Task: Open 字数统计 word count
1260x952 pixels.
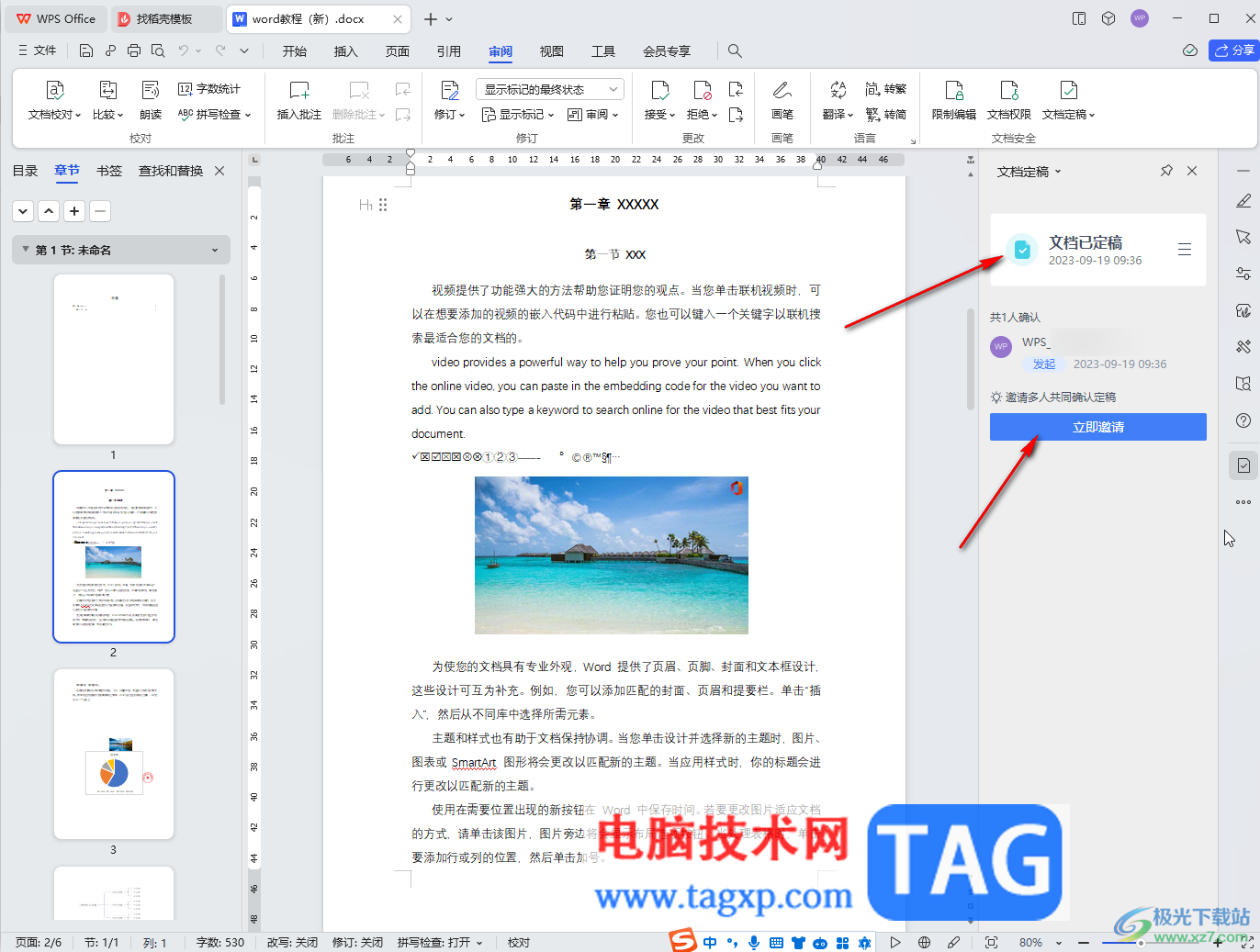Action: pos(209,89)
